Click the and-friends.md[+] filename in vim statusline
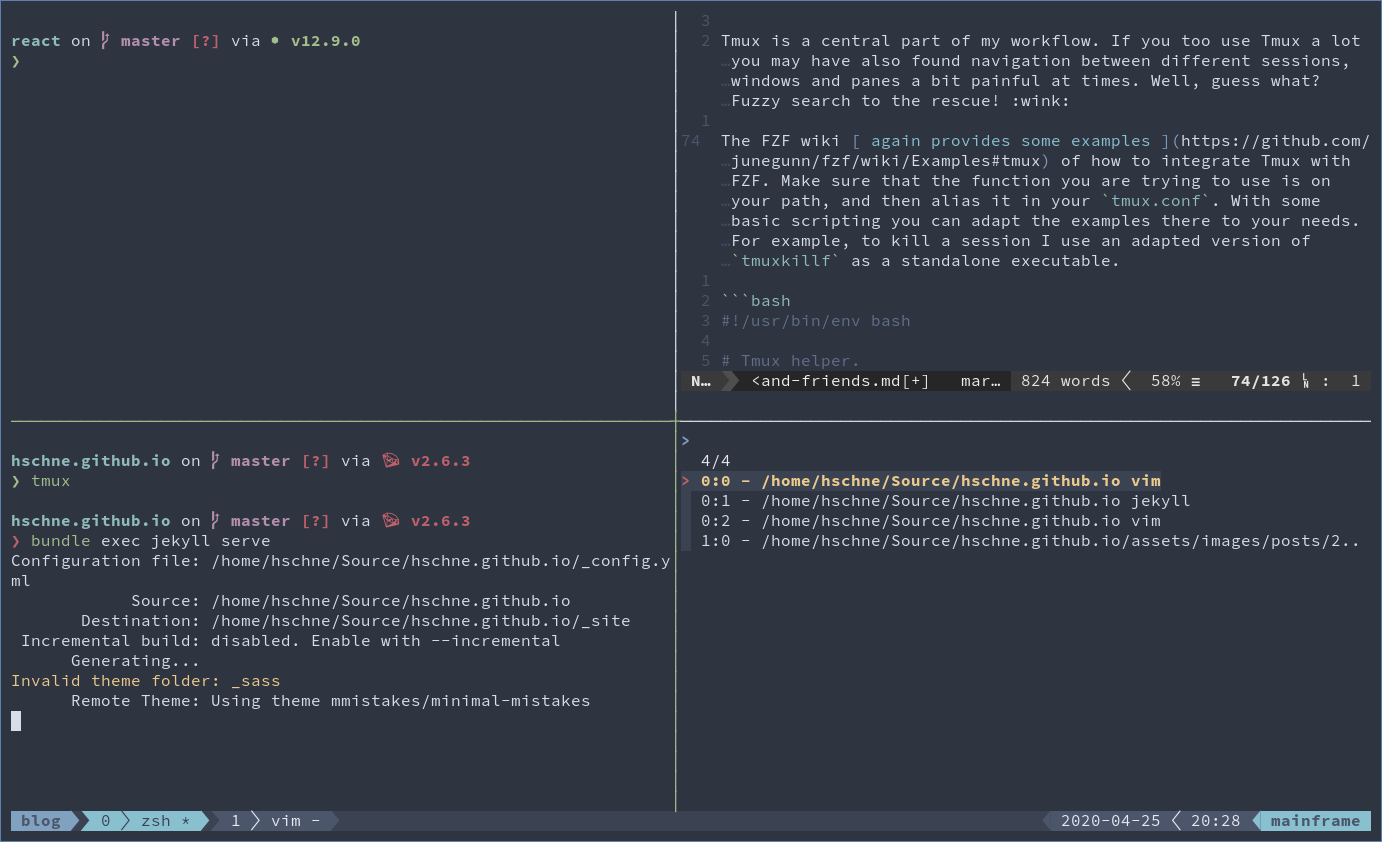Image resolution: width=1382 pixels, height=842 pixels. (x=841, y=381)
